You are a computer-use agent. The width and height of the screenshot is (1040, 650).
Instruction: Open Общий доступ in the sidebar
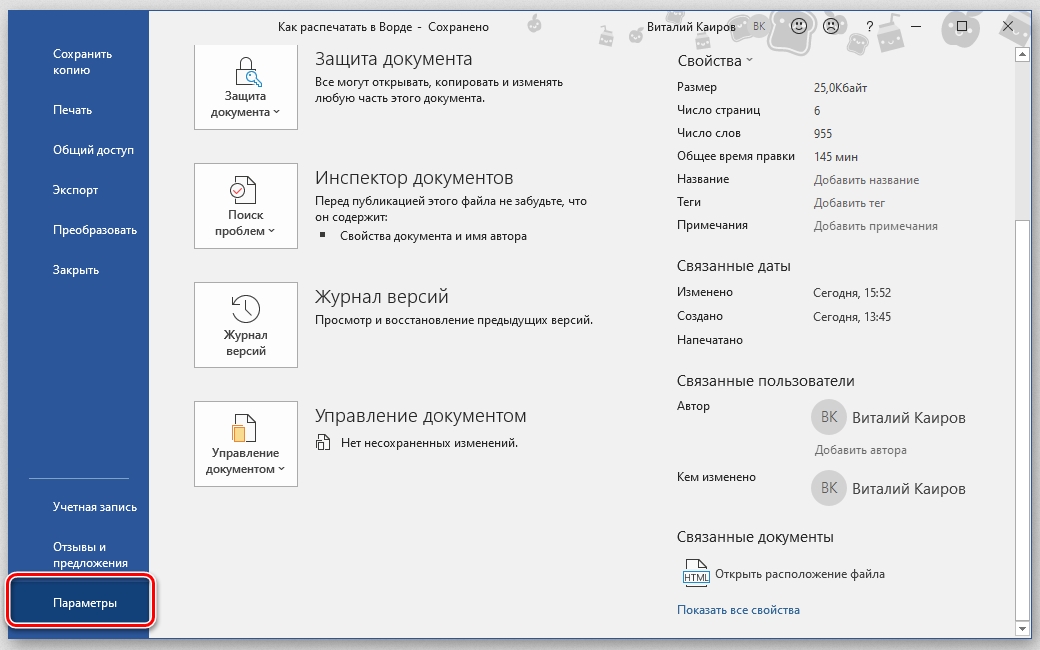(x=93, y=150)
